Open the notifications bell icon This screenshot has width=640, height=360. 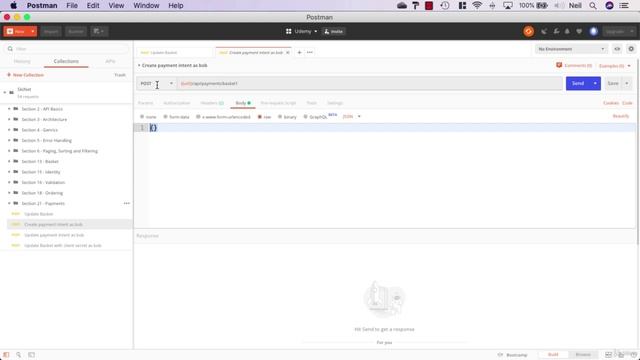click(567, 31)
